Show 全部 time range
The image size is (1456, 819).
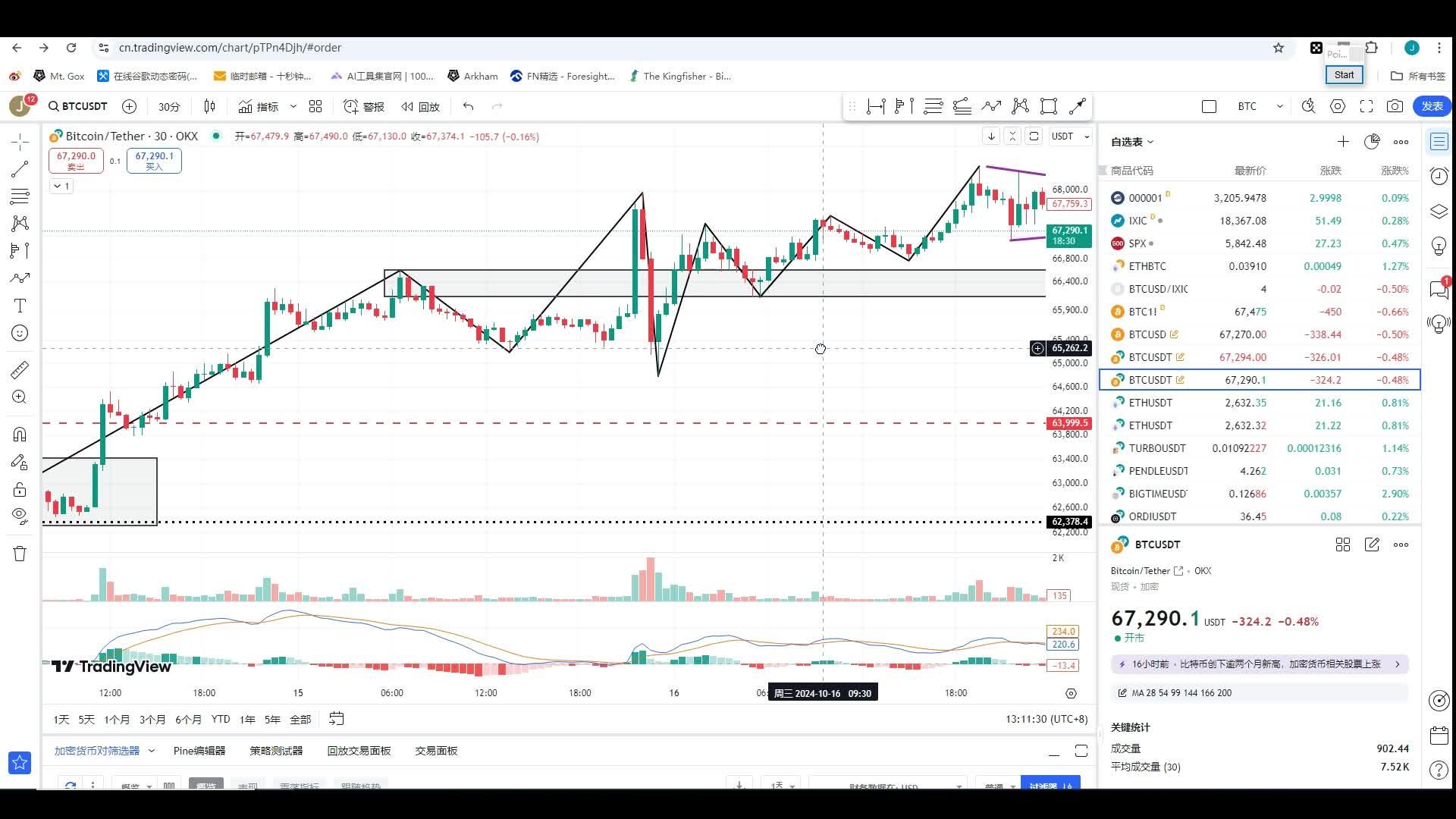tap(300, 719)
